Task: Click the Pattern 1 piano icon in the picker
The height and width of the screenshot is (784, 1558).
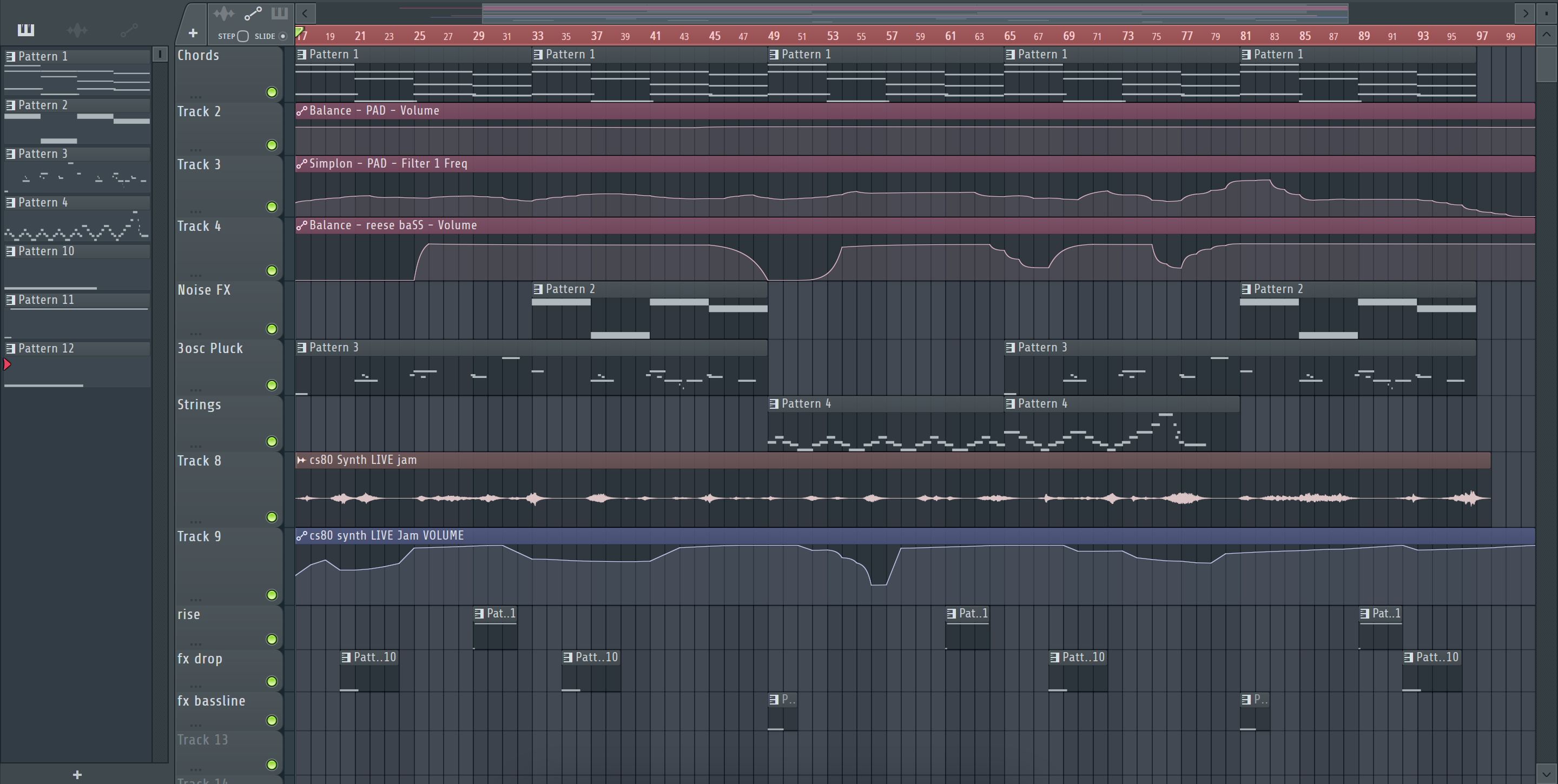Action: 10,56
